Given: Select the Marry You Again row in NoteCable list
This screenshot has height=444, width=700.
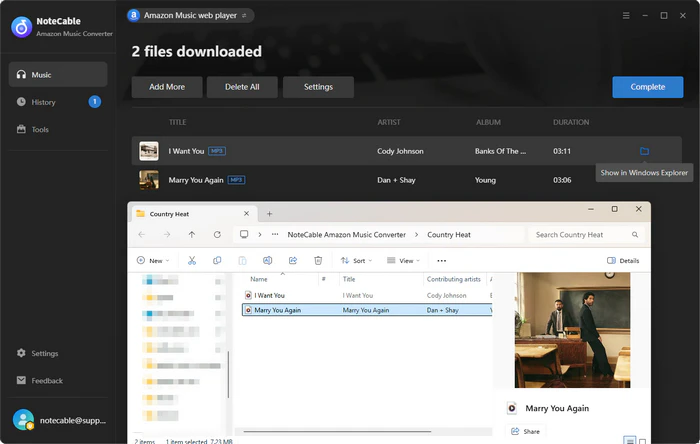Looking at the screenshot, I should pyautogui.click(x=406, y=180).
